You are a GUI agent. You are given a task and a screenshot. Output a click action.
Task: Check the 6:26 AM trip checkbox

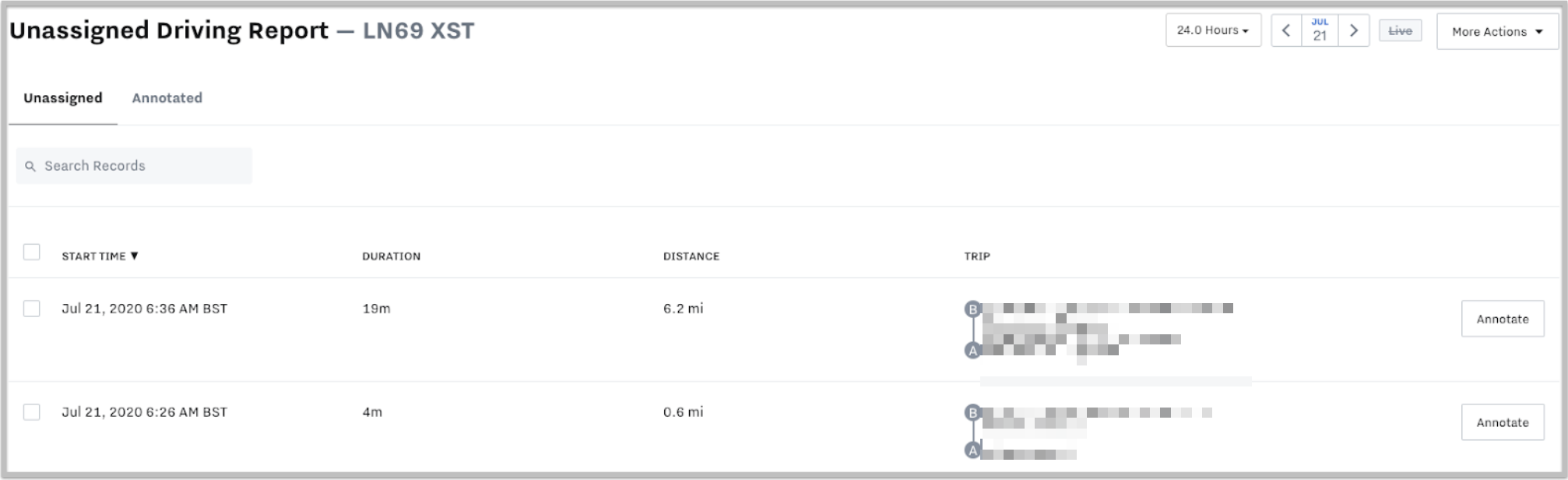tap(32, 412)
